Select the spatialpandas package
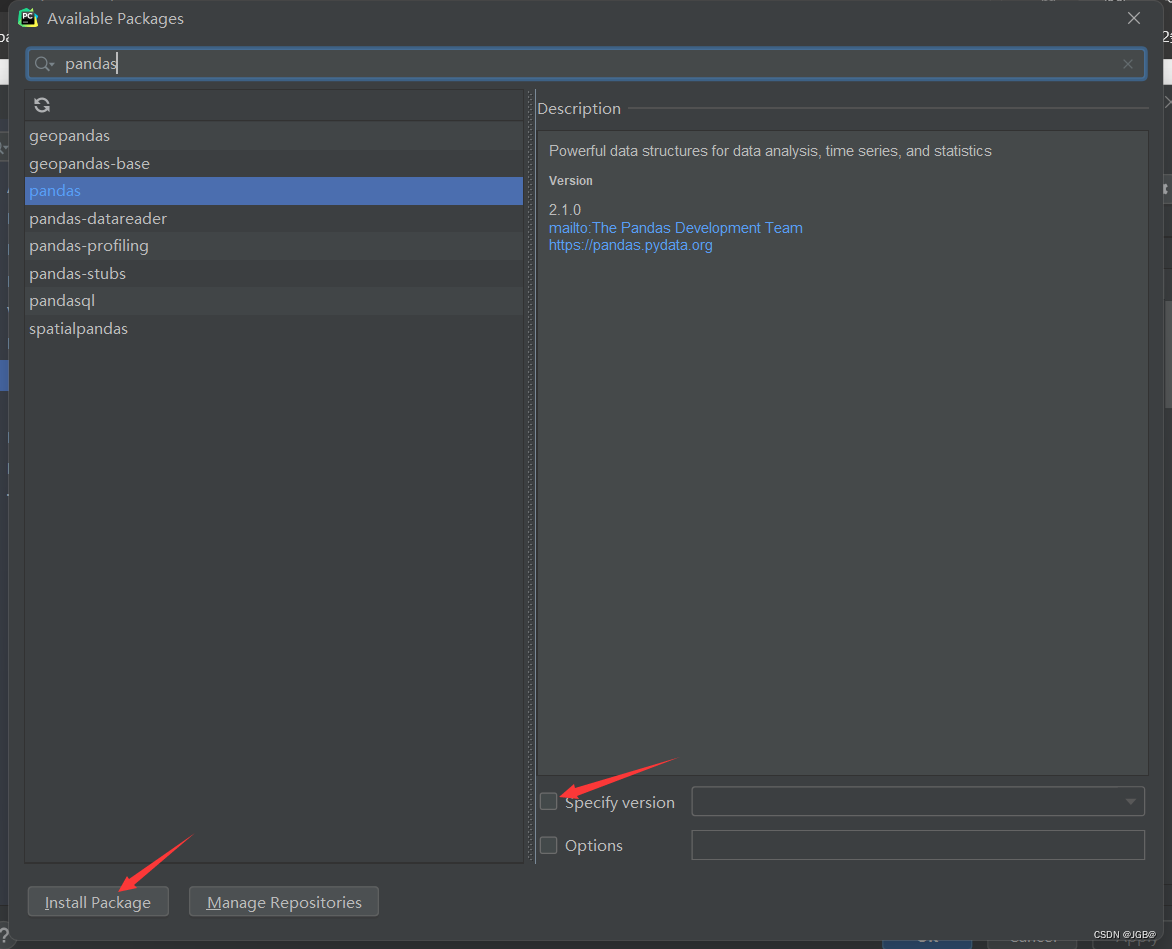Screen dimensions: 1172x949 pyautogui.click(x=274, y=329)
